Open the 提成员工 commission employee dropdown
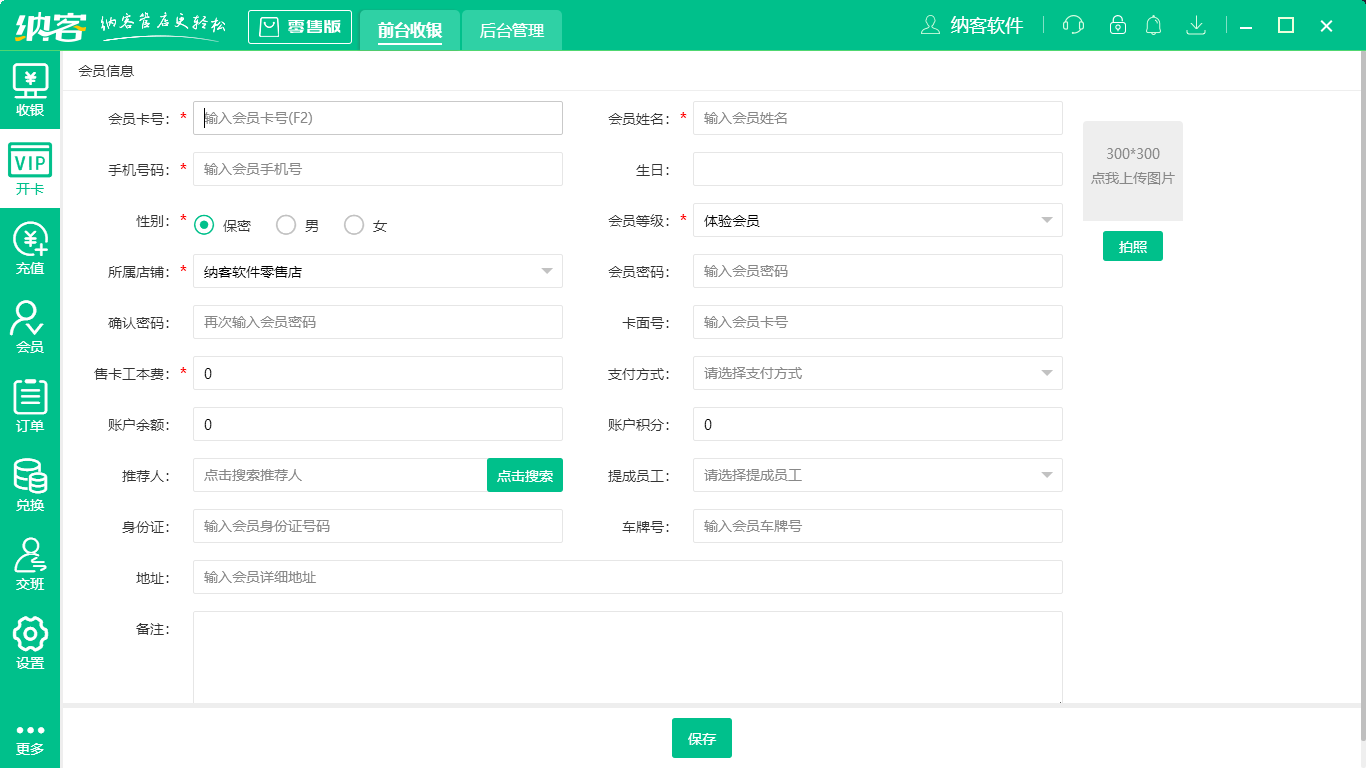This screenshot has width=1366, height=768. tap(1046, 475)
